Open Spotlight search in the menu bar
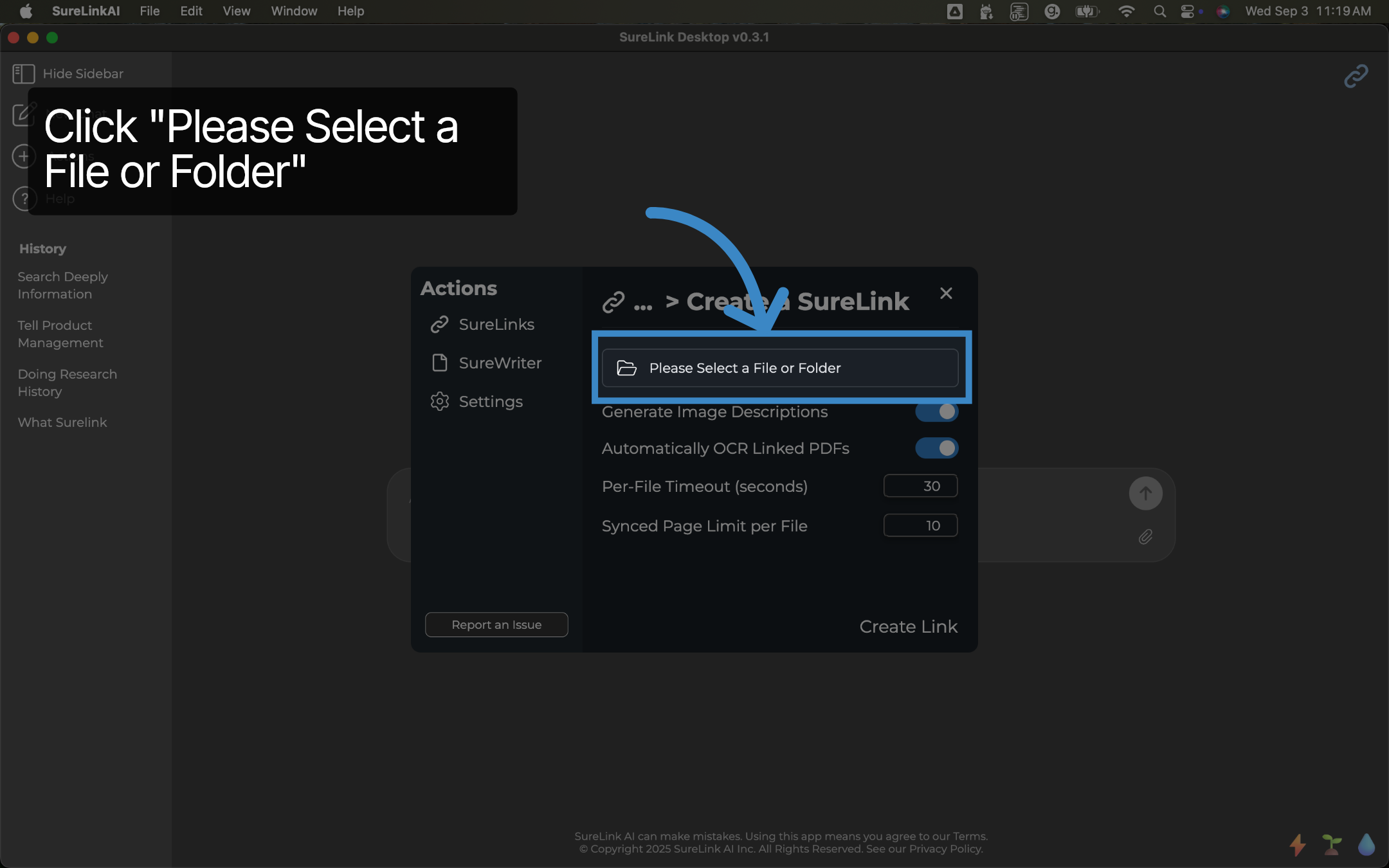 click(1159, 12)
